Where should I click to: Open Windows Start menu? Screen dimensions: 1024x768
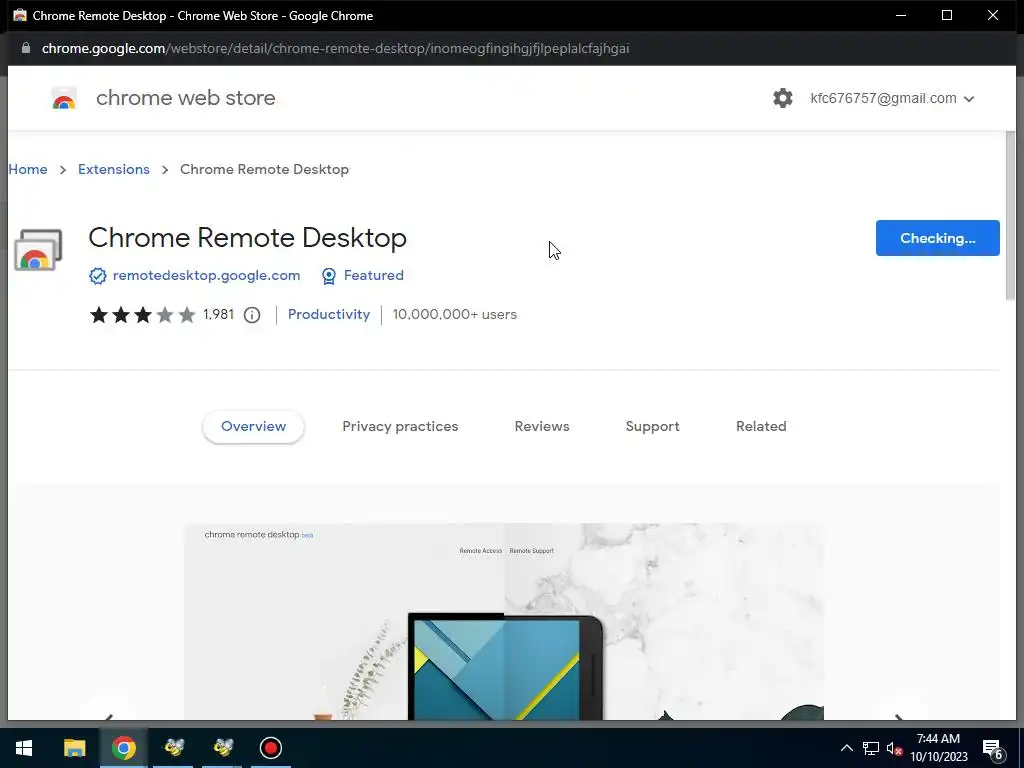click(x=24, y=748)
